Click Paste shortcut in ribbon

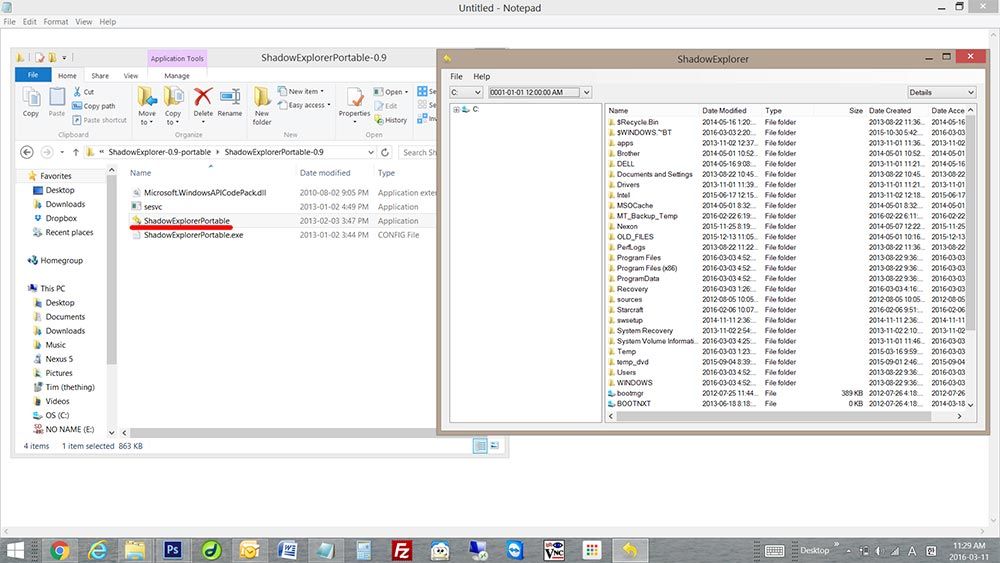pos(99,120)
